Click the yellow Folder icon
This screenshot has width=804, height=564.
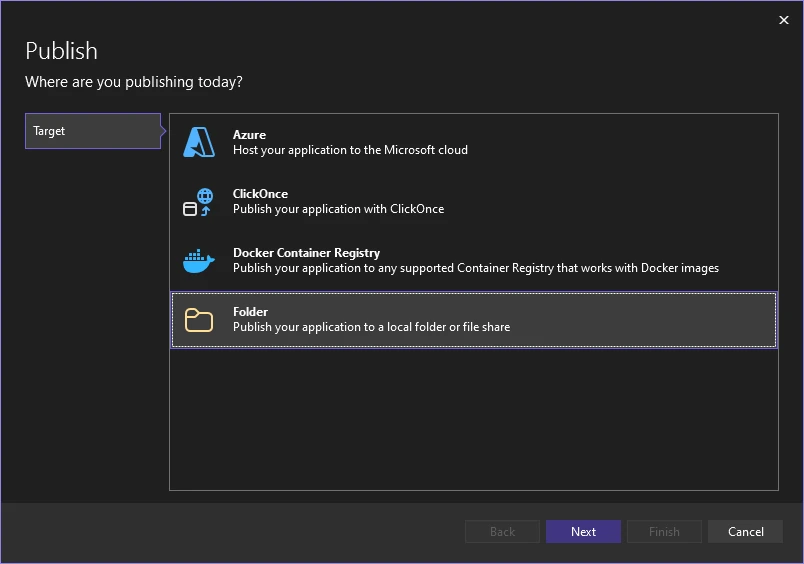(198, 320)
